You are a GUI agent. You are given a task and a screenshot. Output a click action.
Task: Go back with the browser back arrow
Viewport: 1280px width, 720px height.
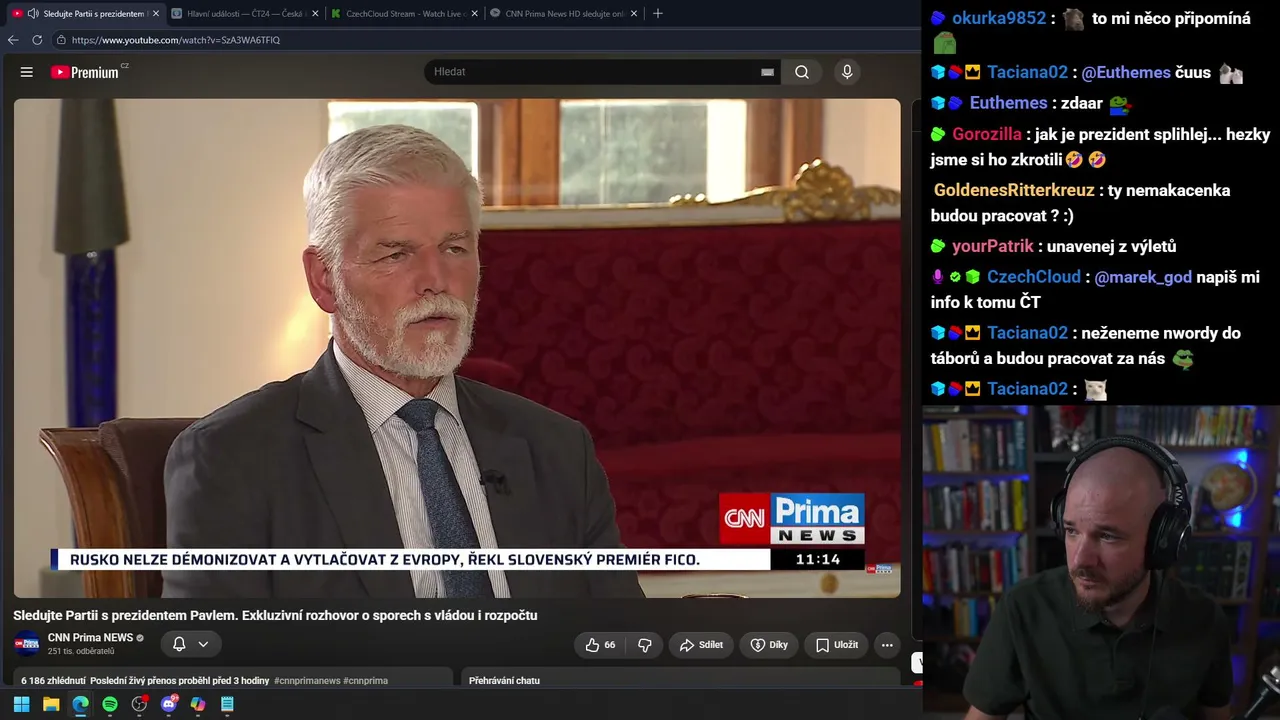coord(13,40)
